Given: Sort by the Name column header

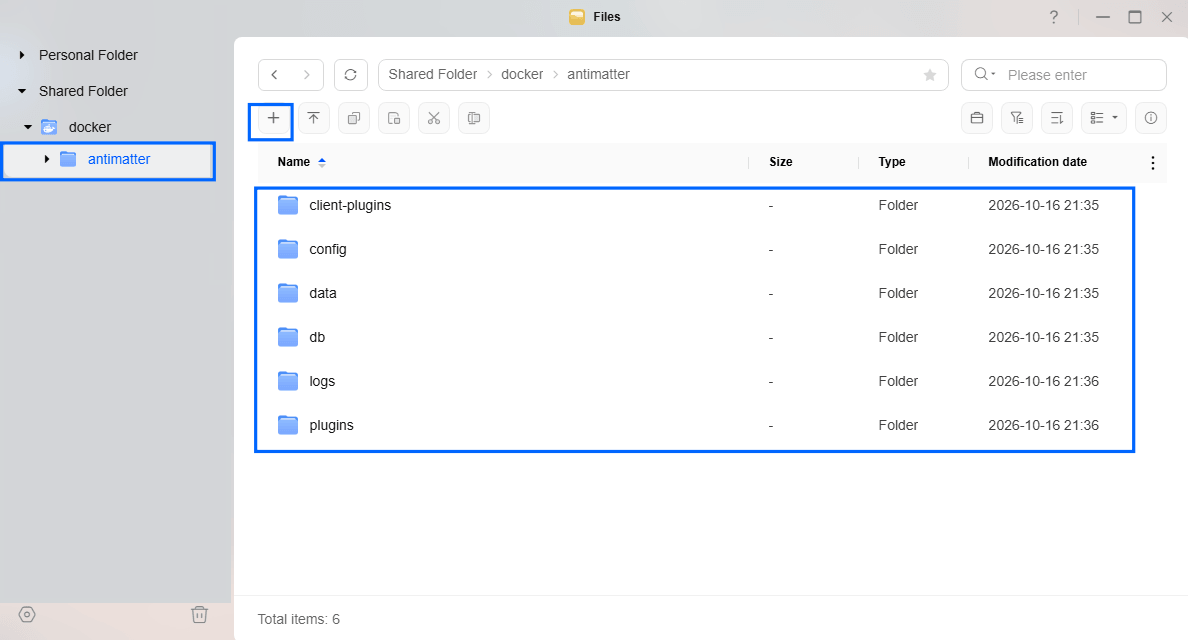Looking at the screenshot, I should click(293, 162).
